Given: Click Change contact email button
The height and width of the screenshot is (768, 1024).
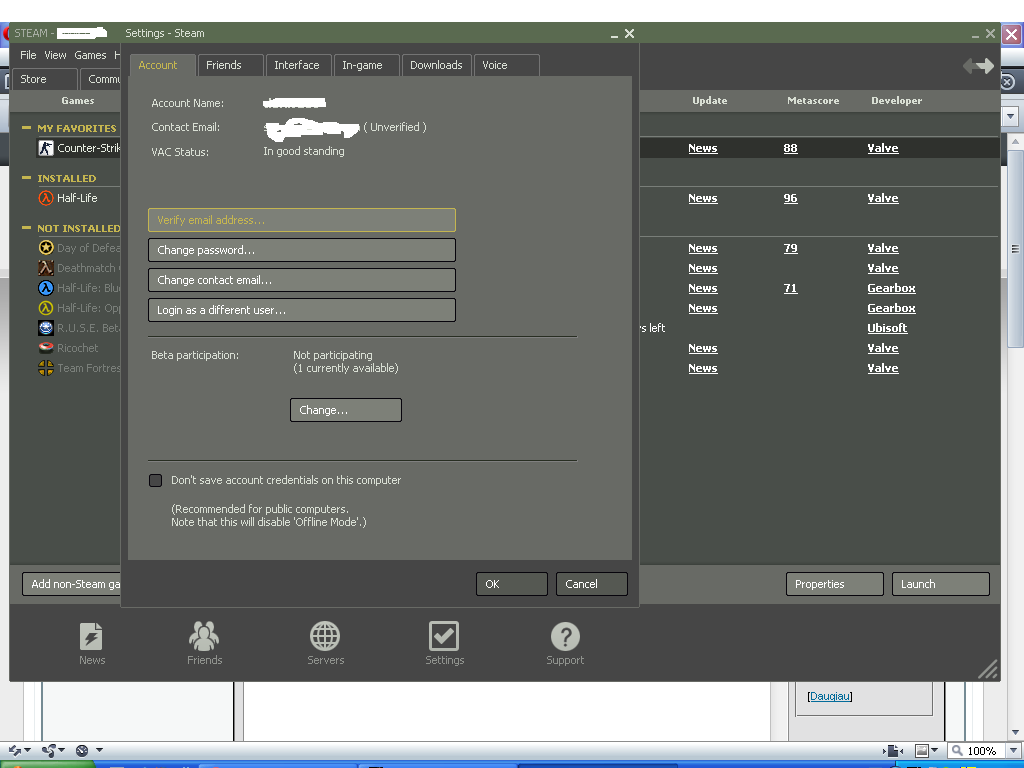Looking at the screenshot, I should [x=302, y=280].
